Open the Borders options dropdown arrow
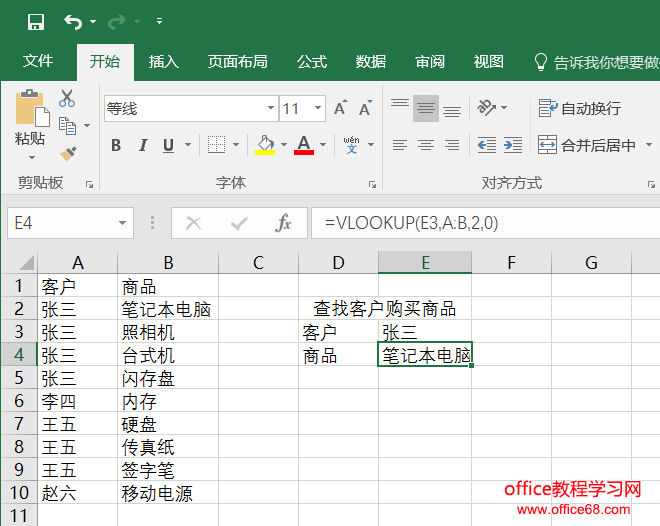The width and height of the screenshot is (660, 526). pos(236,145)
